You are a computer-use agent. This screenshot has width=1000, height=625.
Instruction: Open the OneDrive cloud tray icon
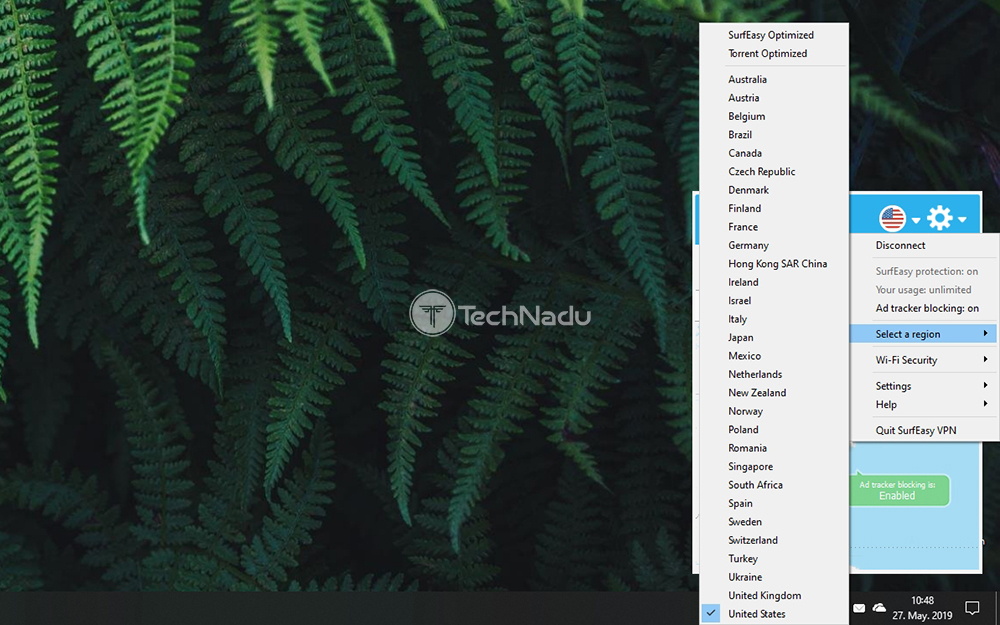(x=879, y=608)
